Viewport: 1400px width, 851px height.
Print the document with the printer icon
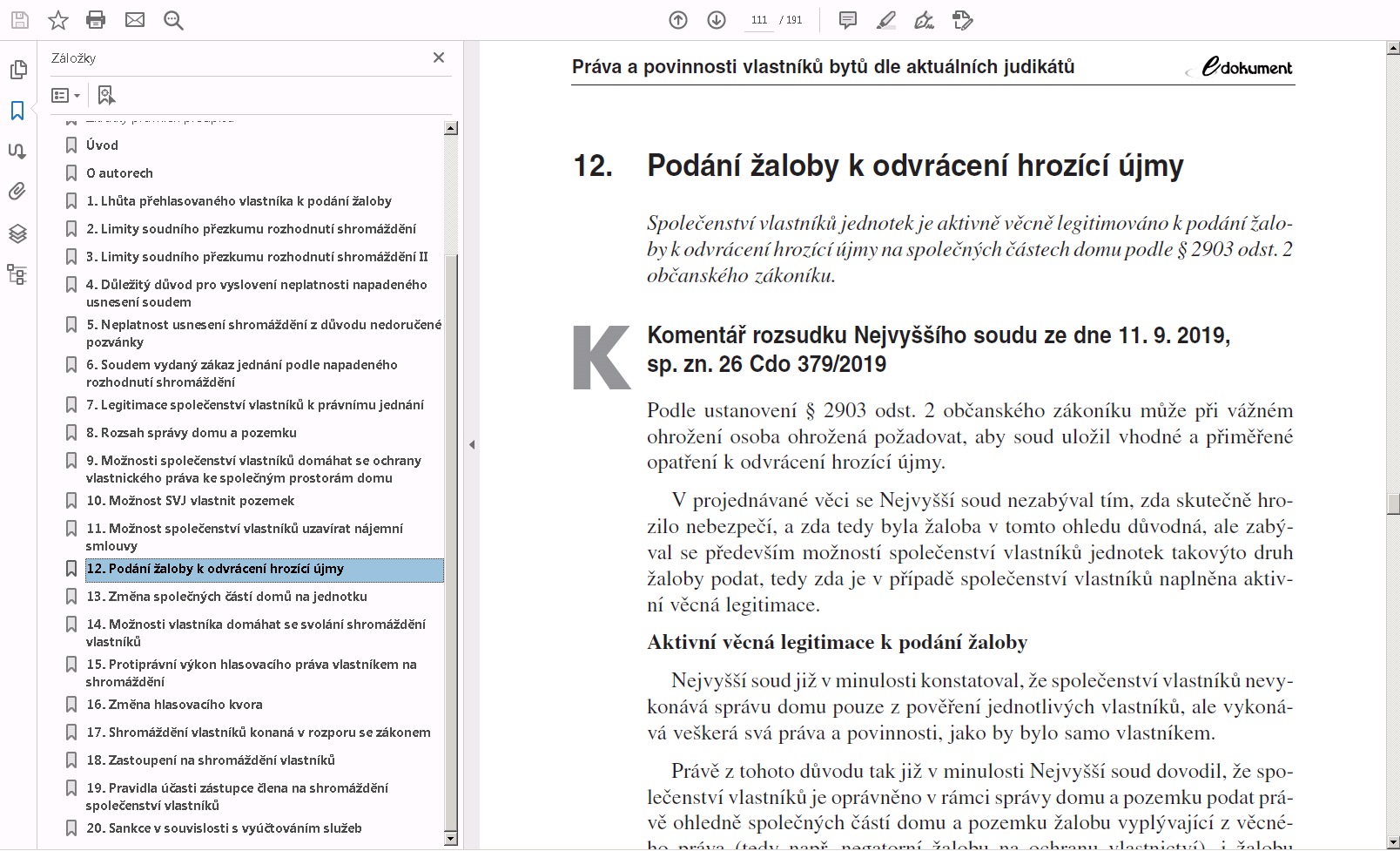(96, 19)
